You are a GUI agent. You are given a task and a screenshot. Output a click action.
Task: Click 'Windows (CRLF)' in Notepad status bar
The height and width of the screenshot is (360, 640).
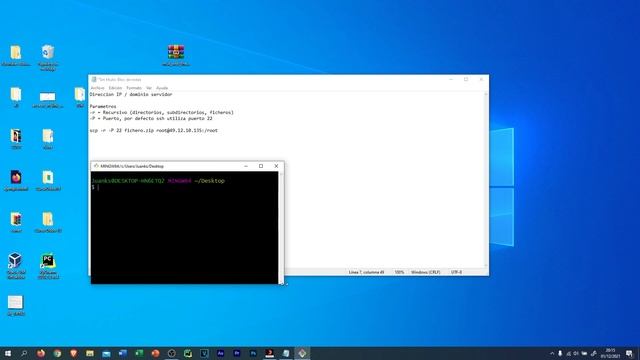click(425, 272)
